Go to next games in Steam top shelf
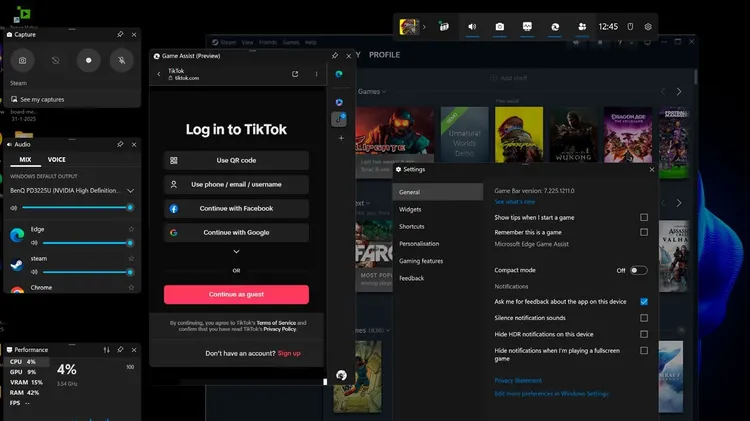Image resolution: width=750 pixels, height=421 pixels. pos(679,91)
